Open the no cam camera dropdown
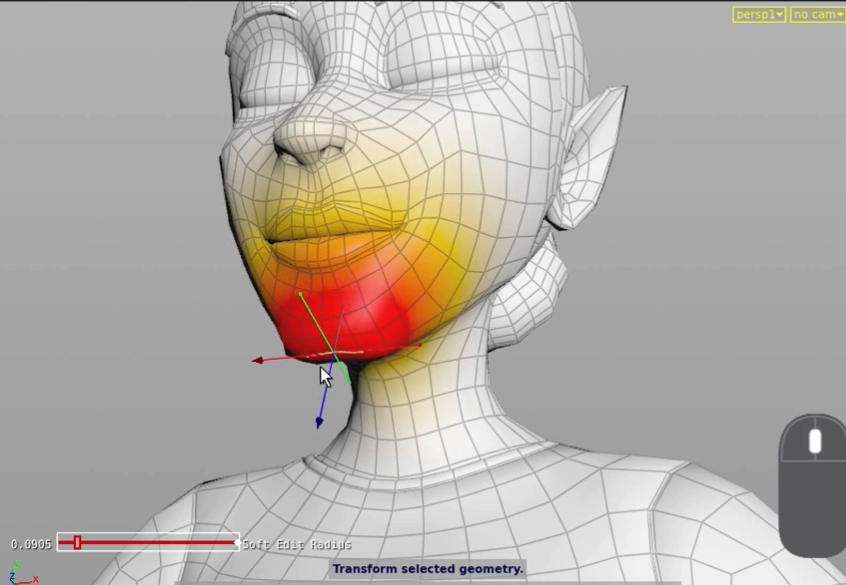The height and width of the screenshot is (585, 846). 817,15
